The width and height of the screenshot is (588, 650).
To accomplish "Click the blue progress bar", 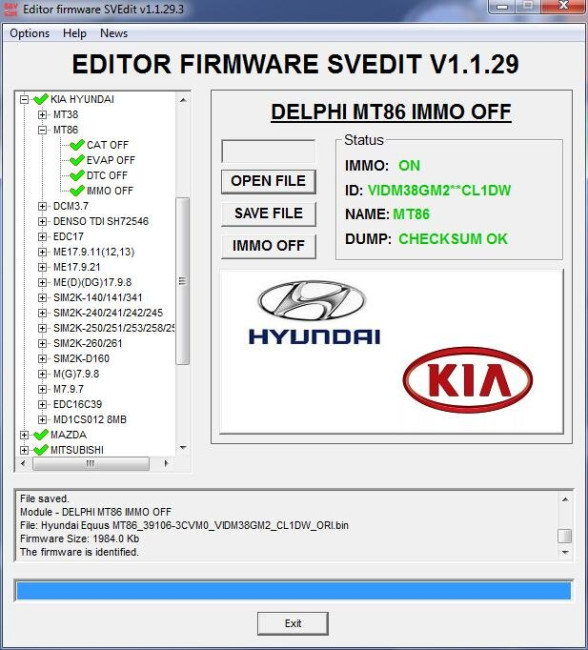I will [x=294, y=590].
